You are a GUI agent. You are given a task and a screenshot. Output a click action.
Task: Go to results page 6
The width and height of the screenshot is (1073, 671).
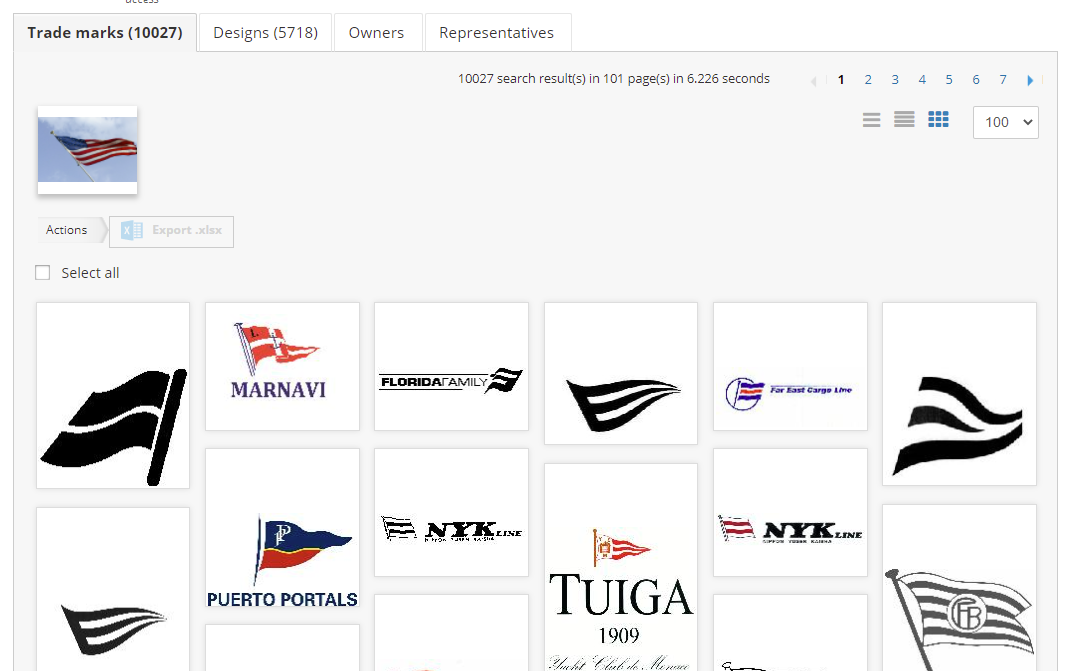[976, 79]
